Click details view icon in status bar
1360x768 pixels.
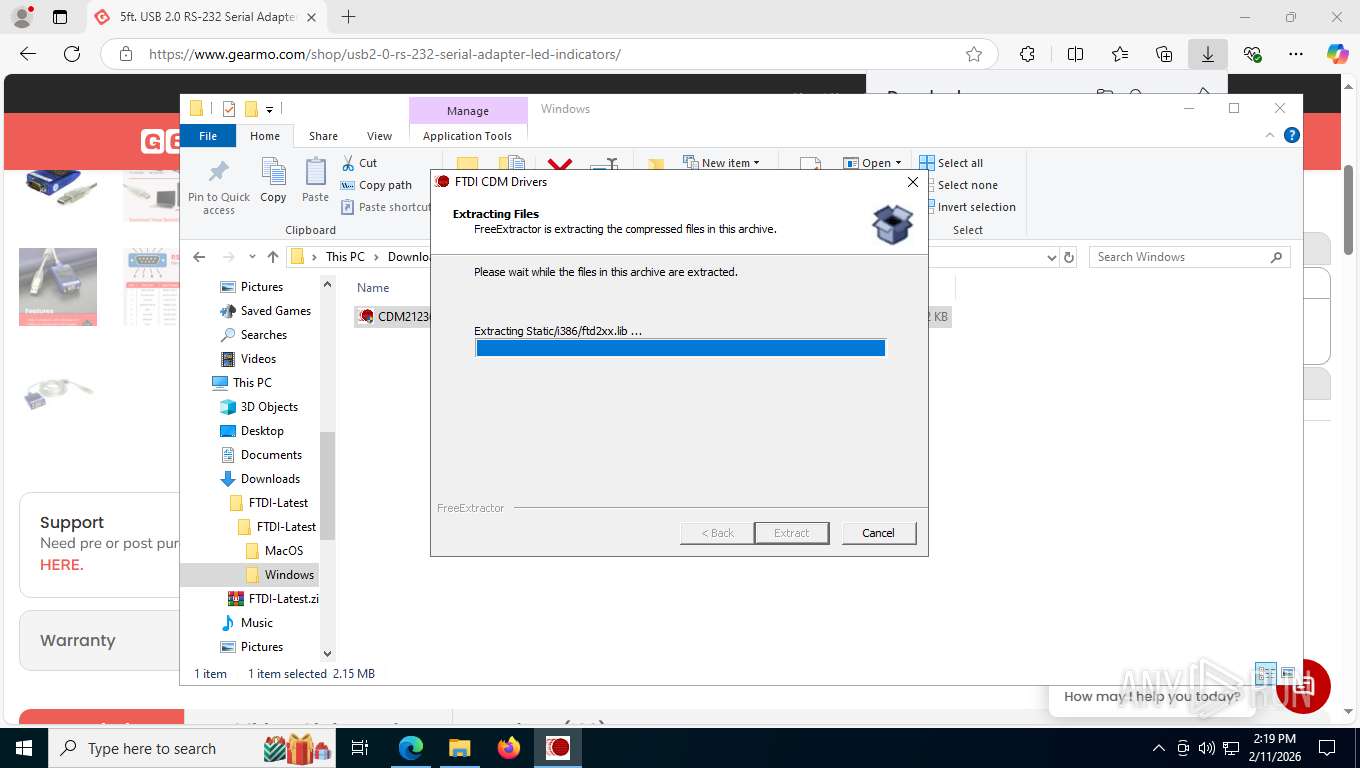[x=1265, y=674]
